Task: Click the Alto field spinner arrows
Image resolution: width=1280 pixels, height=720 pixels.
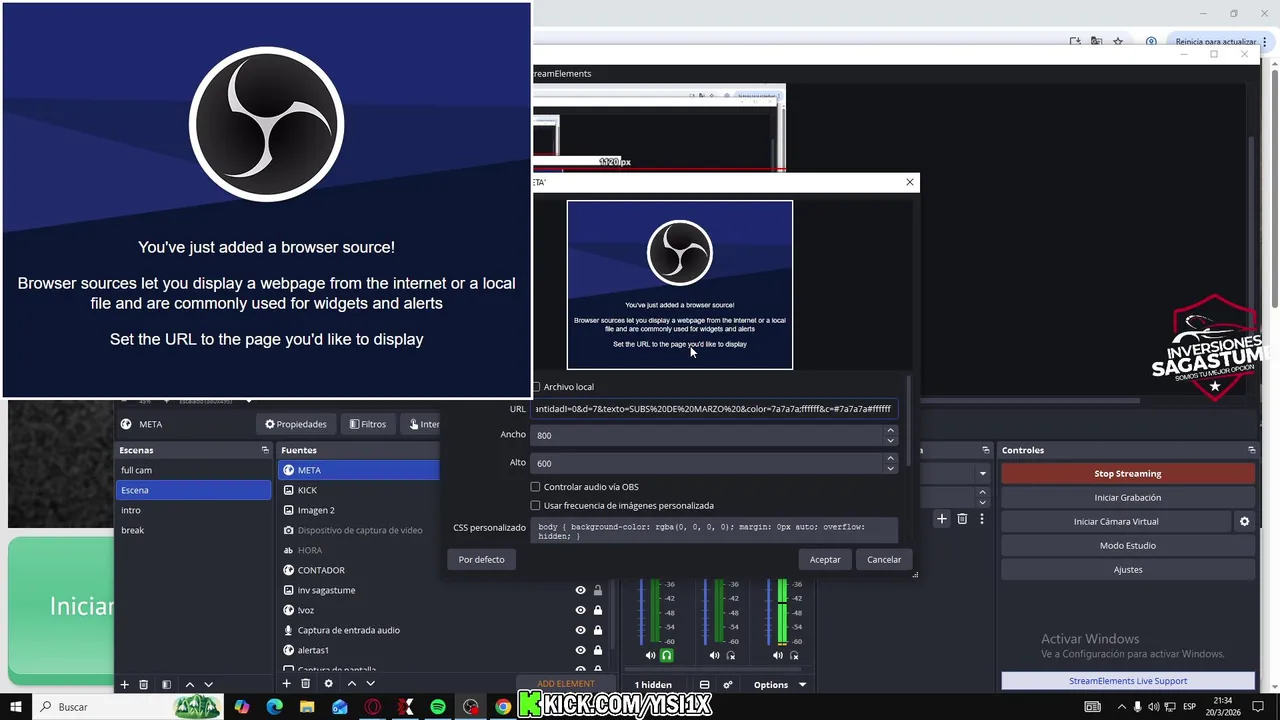Action: [x=890, y=463]
